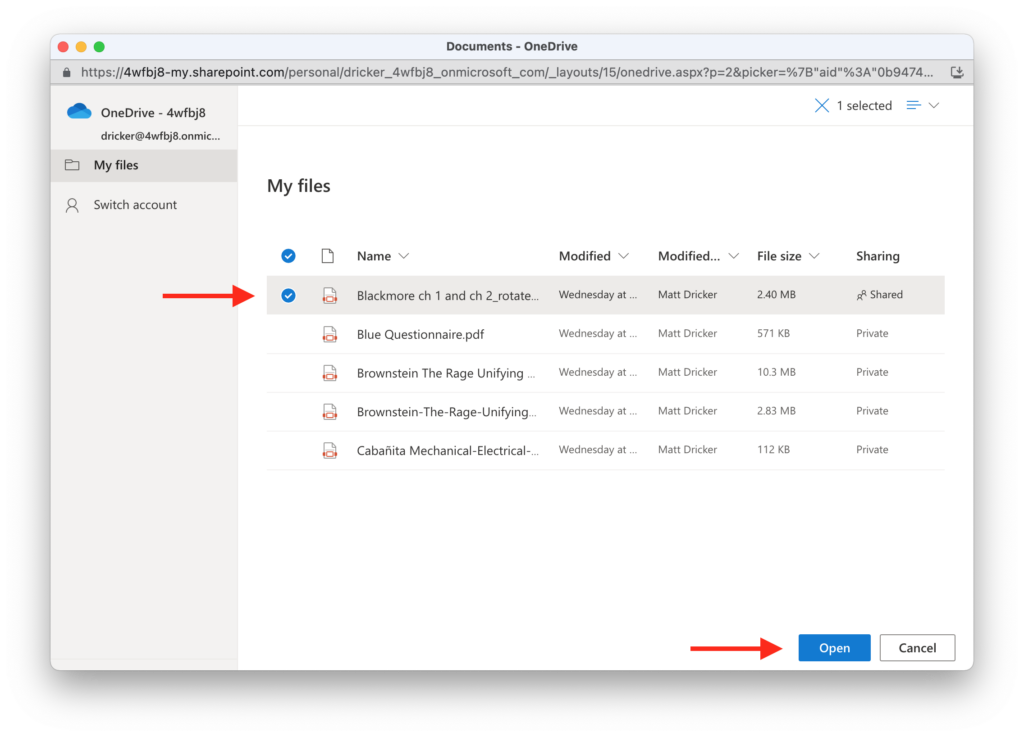Click the PDF icon for the Cabañita file
Screen dimensions: 1024x737
tap(330, 449)
